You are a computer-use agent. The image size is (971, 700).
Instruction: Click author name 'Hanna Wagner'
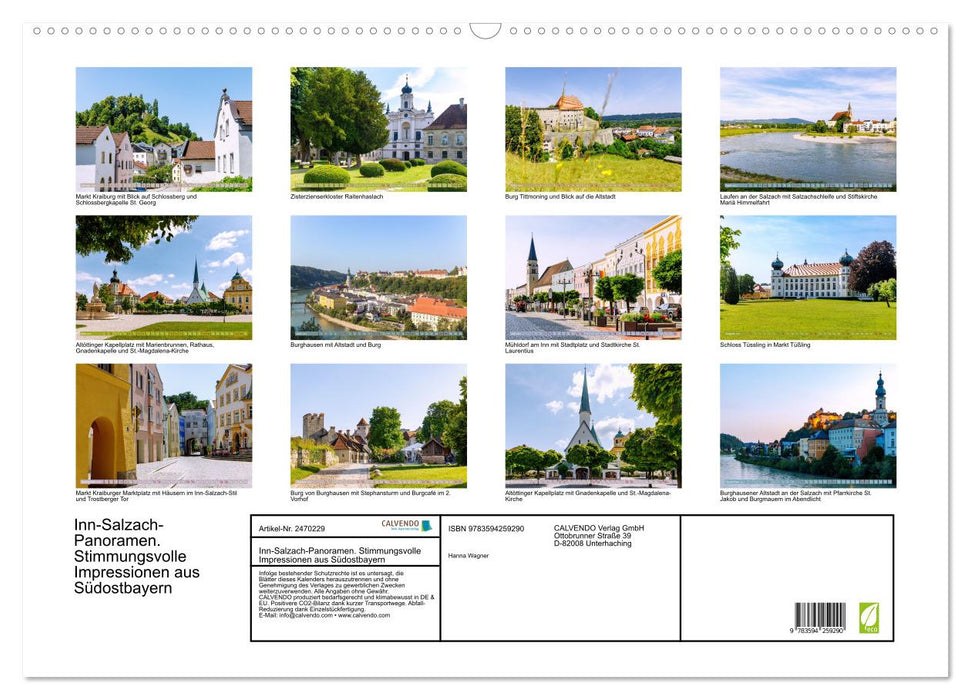pos(468,556)
